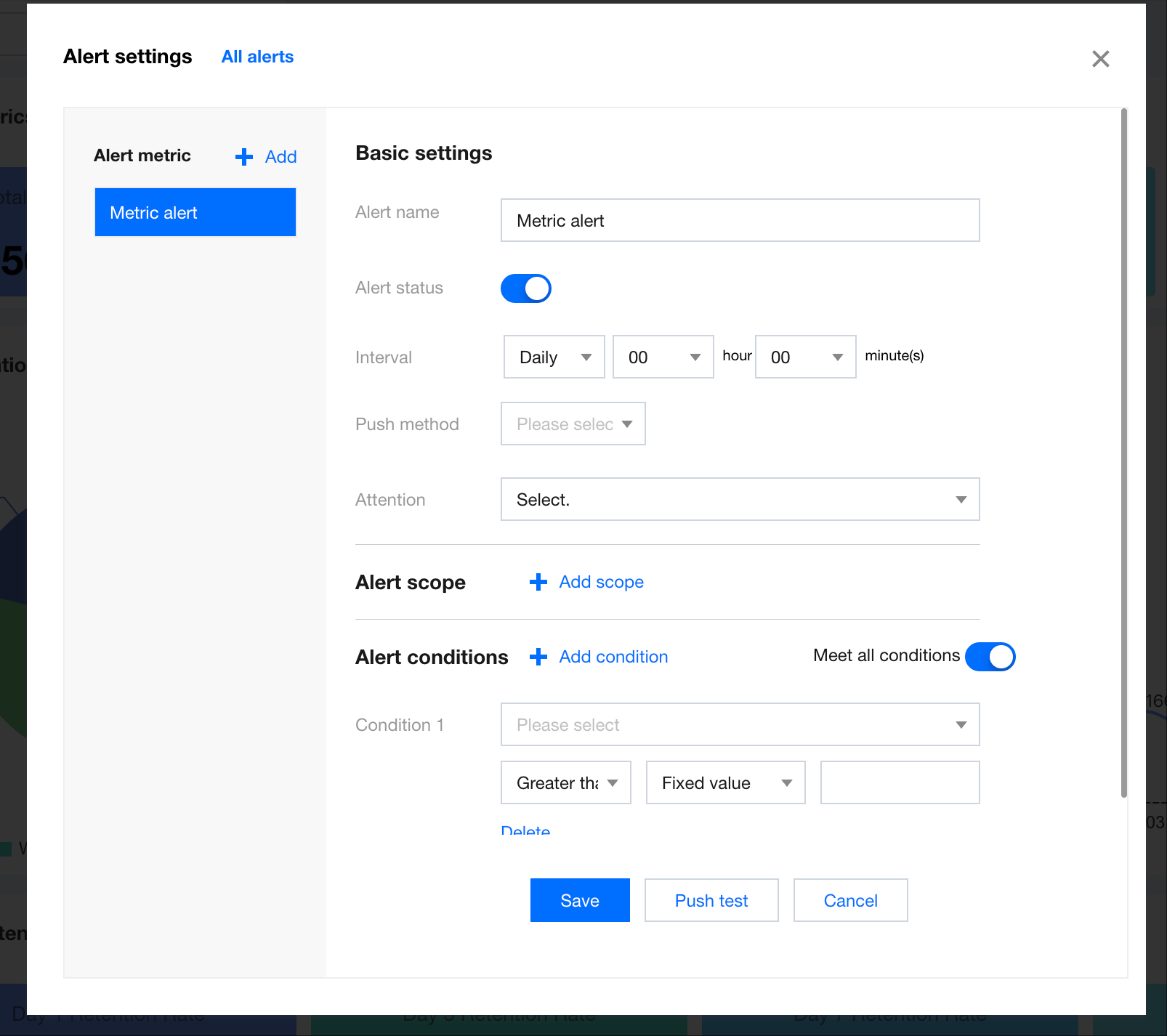Open the minutes selector dropdown

[x=805, y=357]
